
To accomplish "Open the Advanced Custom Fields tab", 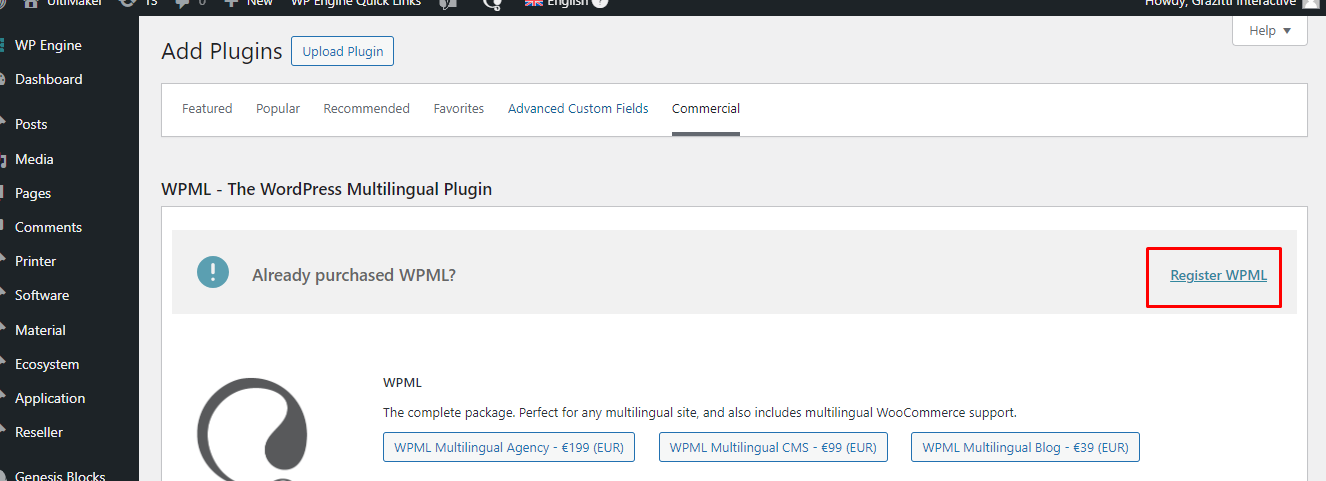I will [x=578, y=108].
